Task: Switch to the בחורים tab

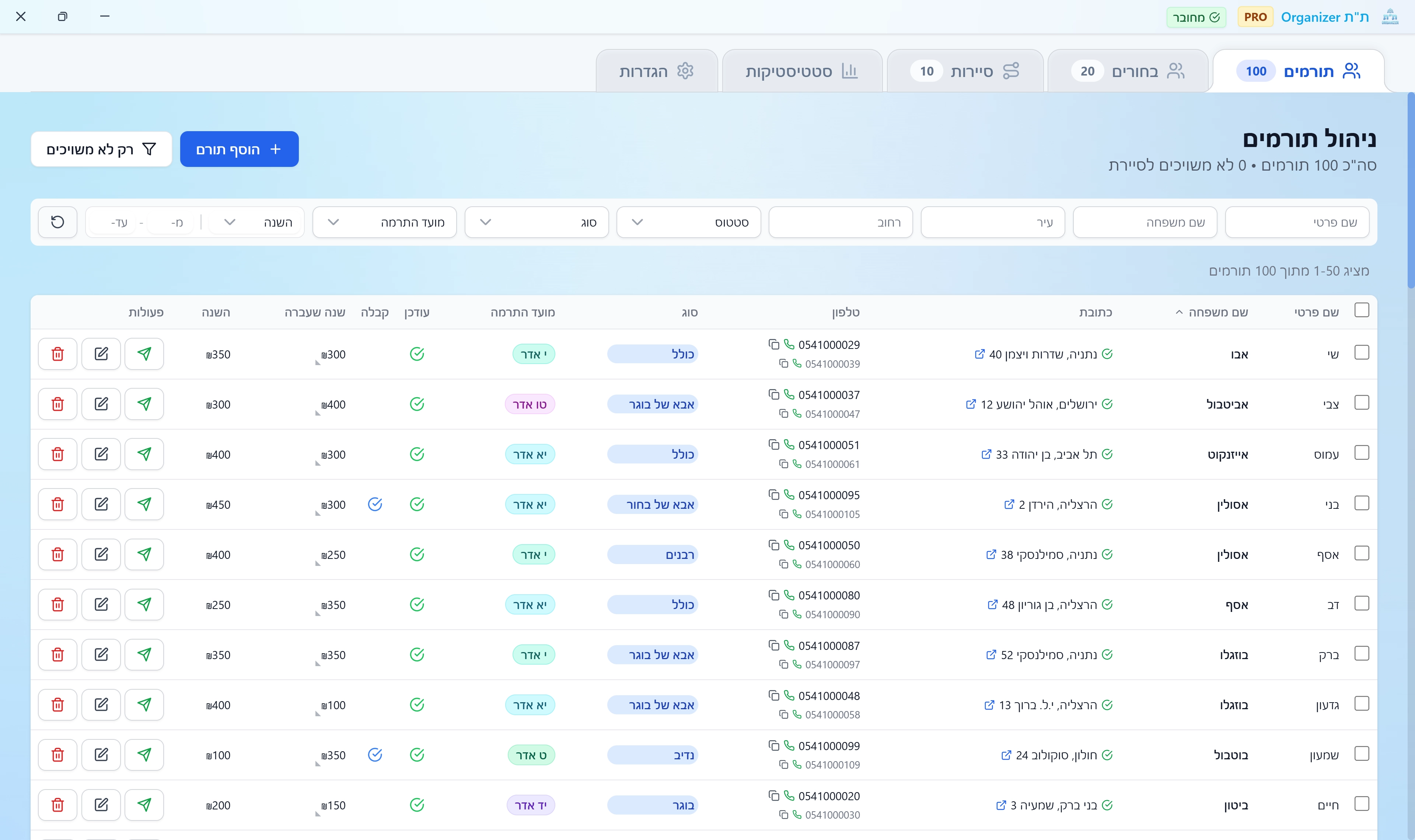Action: pyautogui.click(x=1128, y=71)
